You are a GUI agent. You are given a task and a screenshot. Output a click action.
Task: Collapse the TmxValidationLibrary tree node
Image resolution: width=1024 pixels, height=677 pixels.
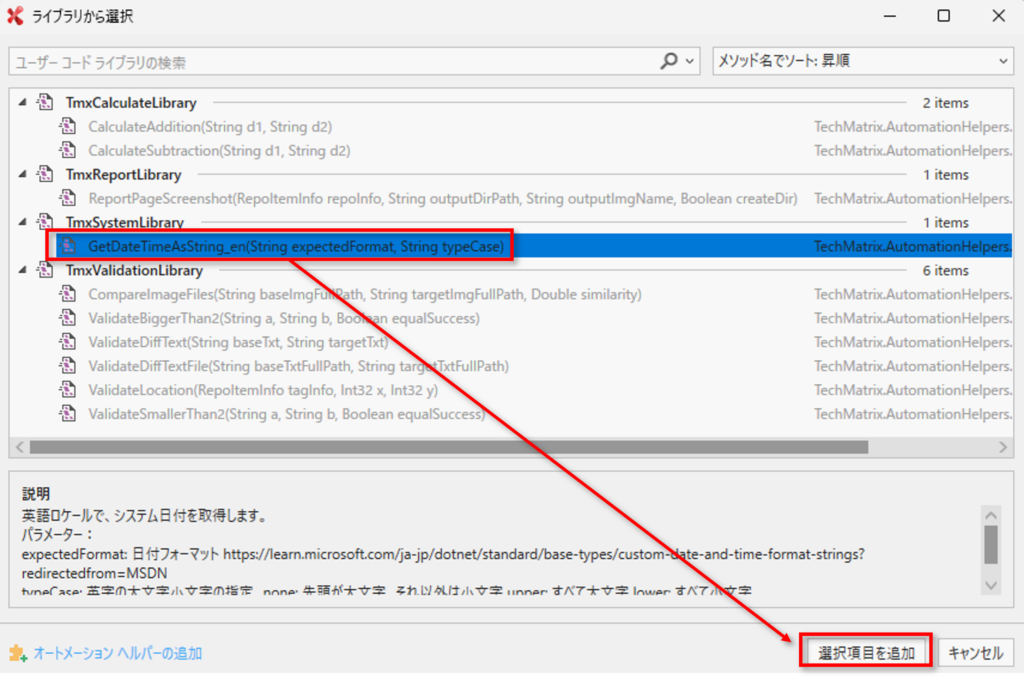(22, 270)
